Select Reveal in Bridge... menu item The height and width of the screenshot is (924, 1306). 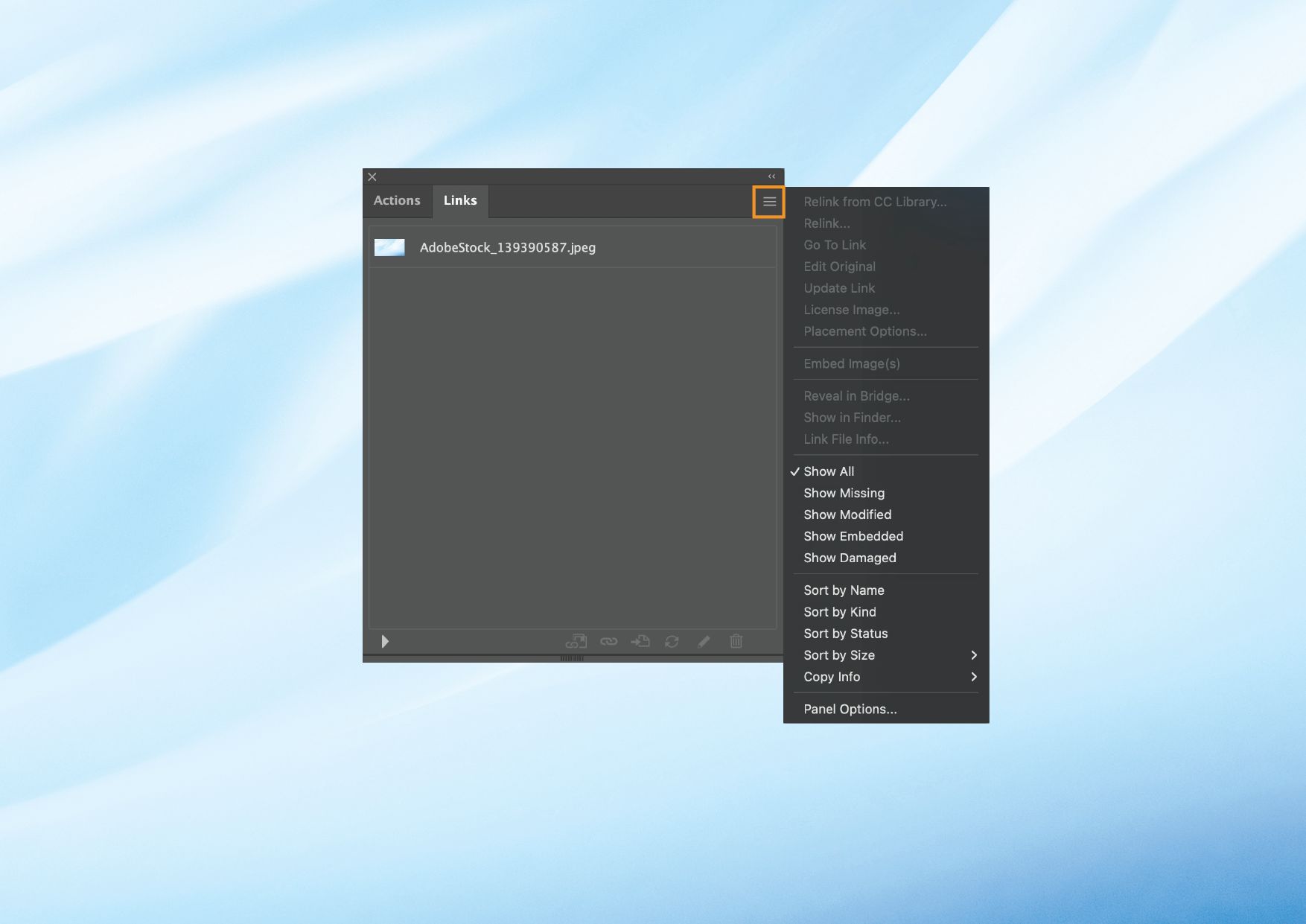click(886, 396)
